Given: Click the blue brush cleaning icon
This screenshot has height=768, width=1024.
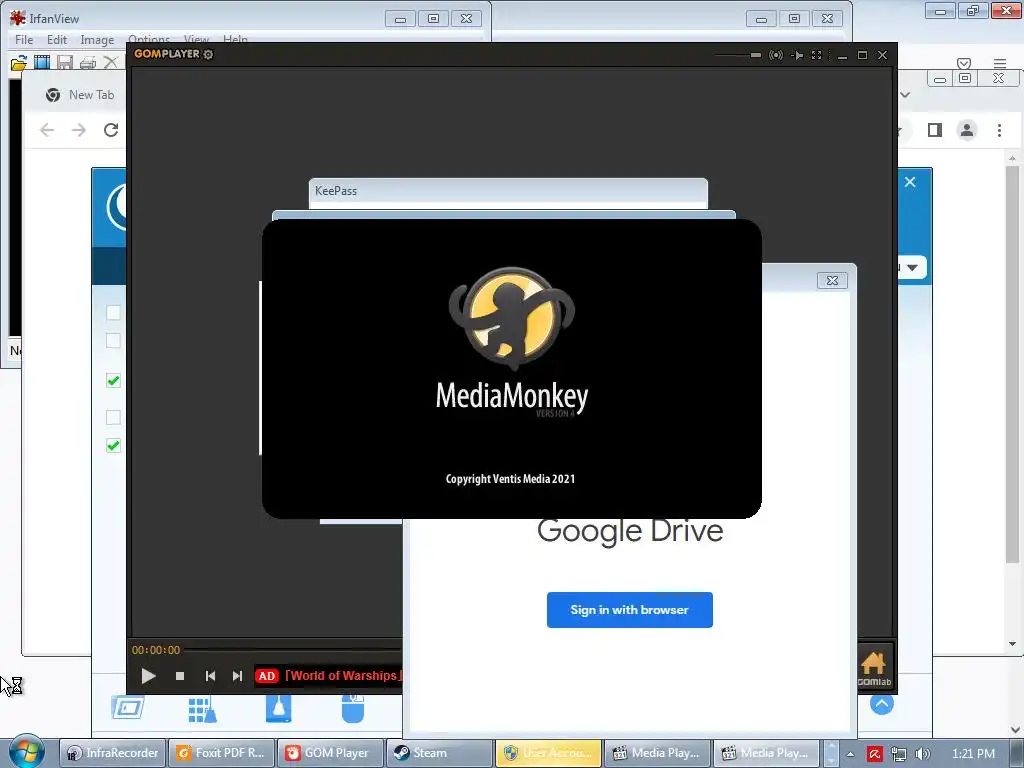Looking at the screenshot, I should (278, 709).
